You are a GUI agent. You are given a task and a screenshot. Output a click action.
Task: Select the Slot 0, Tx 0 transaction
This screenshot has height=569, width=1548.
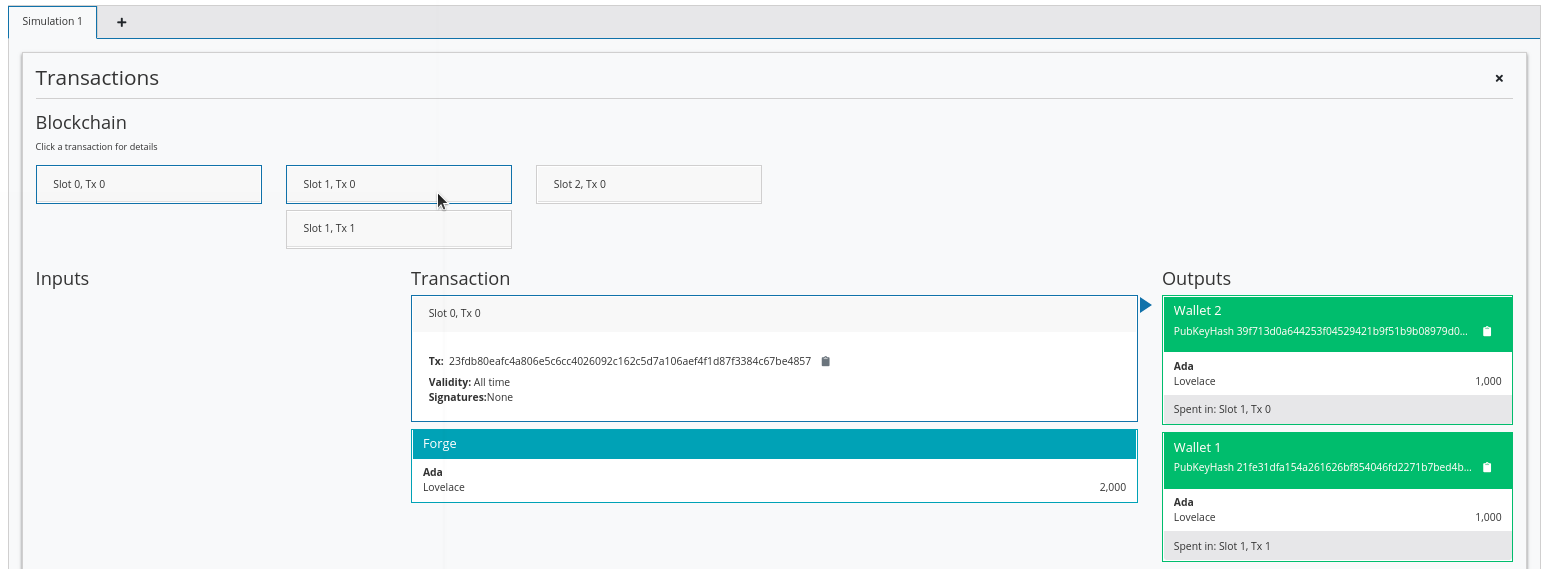(x=148, y=184)
